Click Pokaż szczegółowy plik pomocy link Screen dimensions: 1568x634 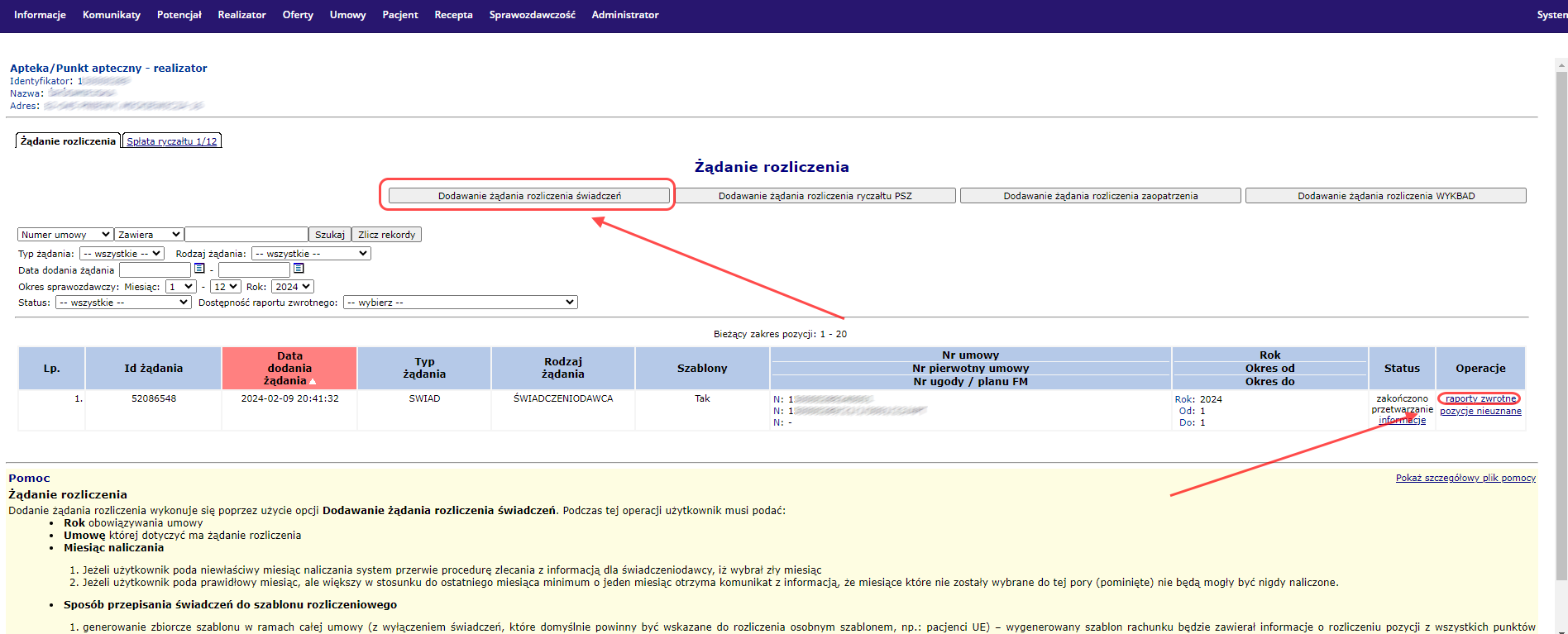pos(1465,478)
